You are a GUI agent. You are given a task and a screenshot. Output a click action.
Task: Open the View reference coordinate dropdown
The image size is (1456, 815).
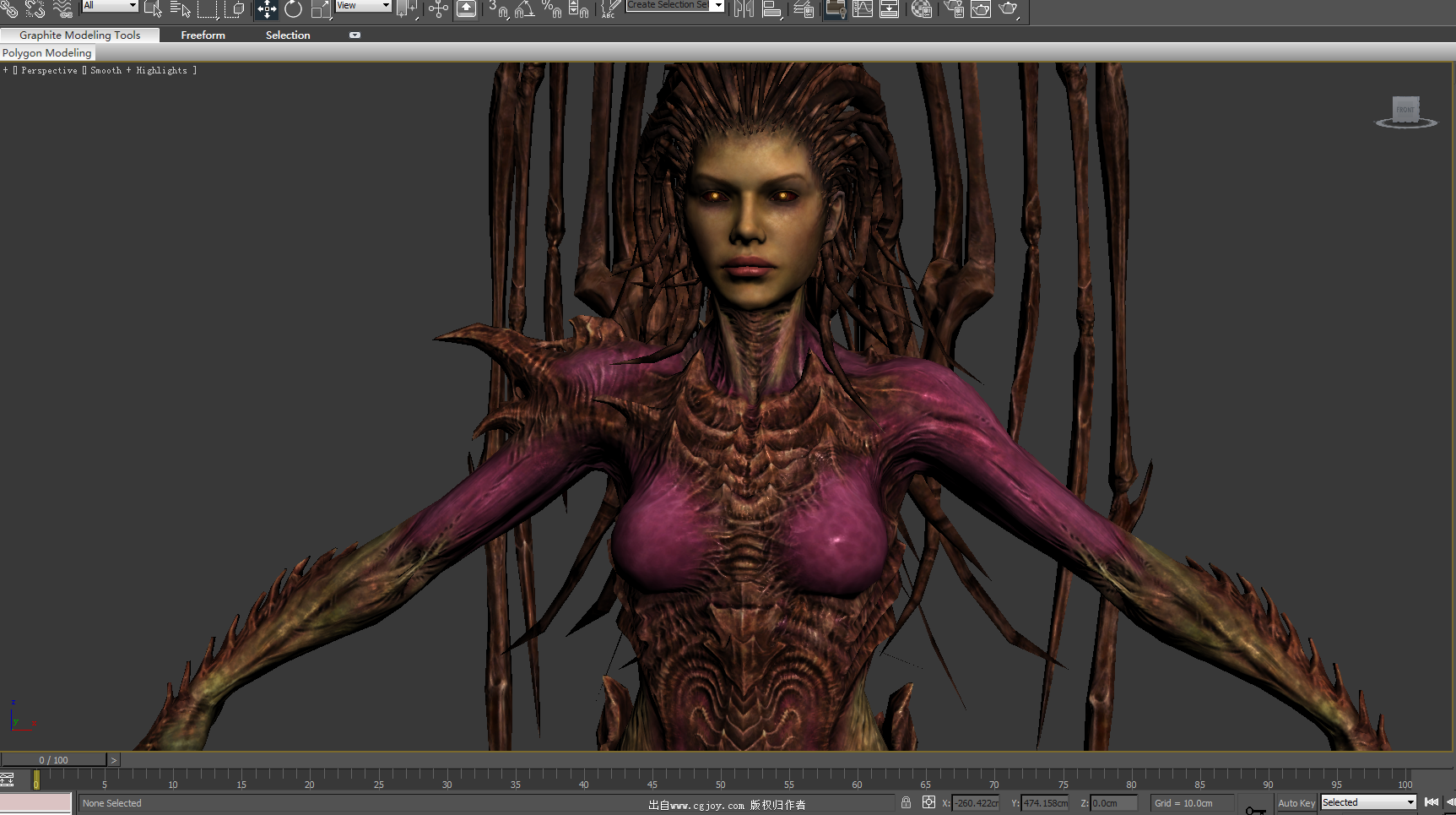pos(363,5)
